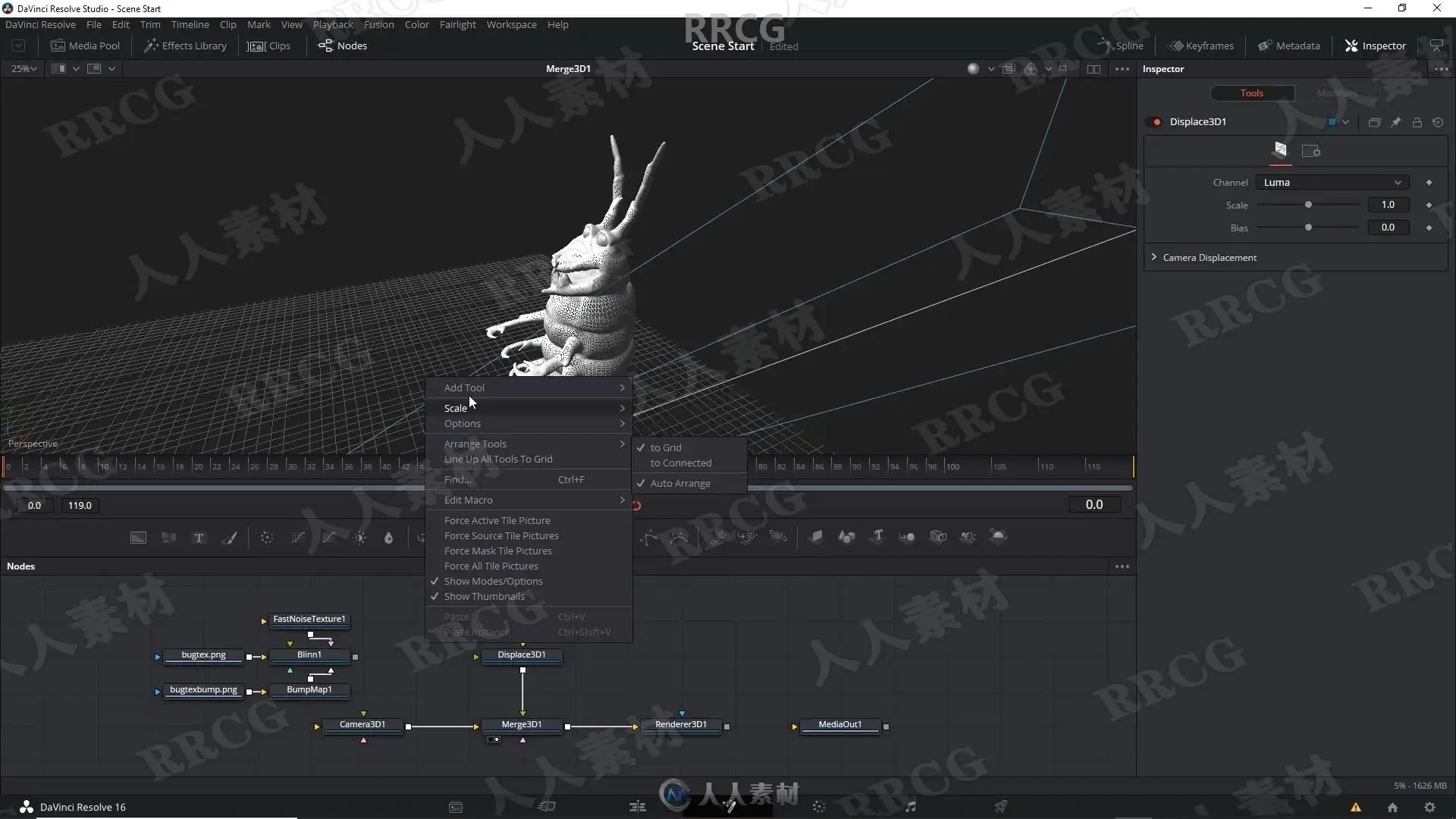Add a Color Corrector tool

[267, 538]
